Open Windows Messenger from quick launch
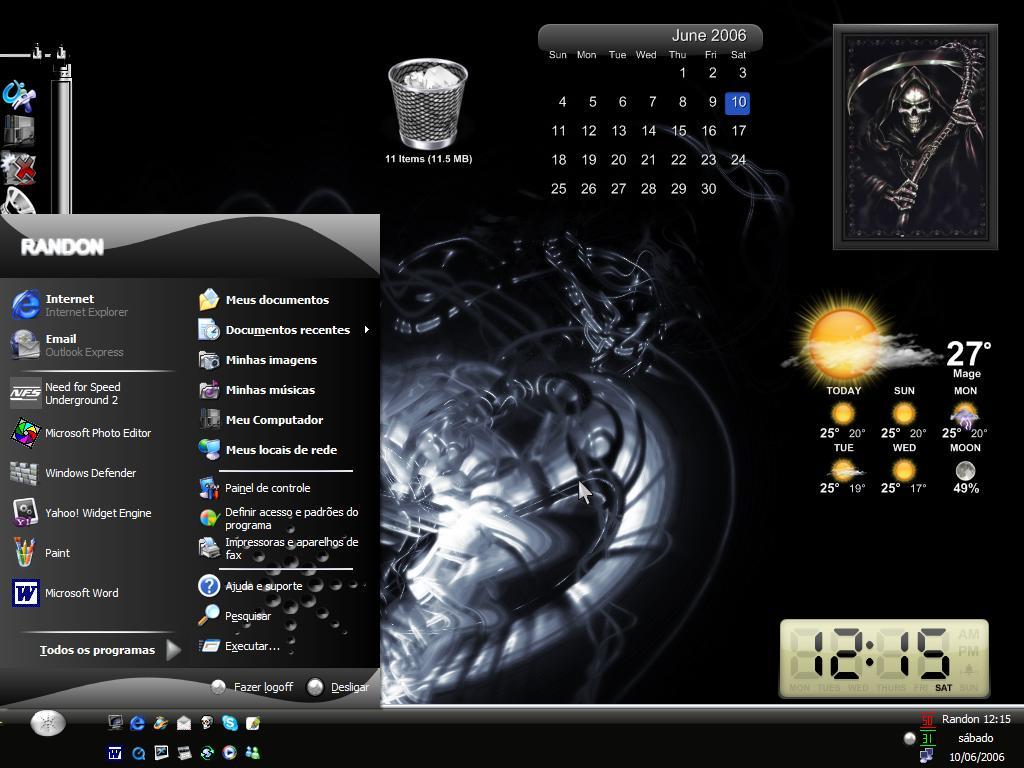The height and width of the screenshot is (768, 1024). tap(253, 753)
